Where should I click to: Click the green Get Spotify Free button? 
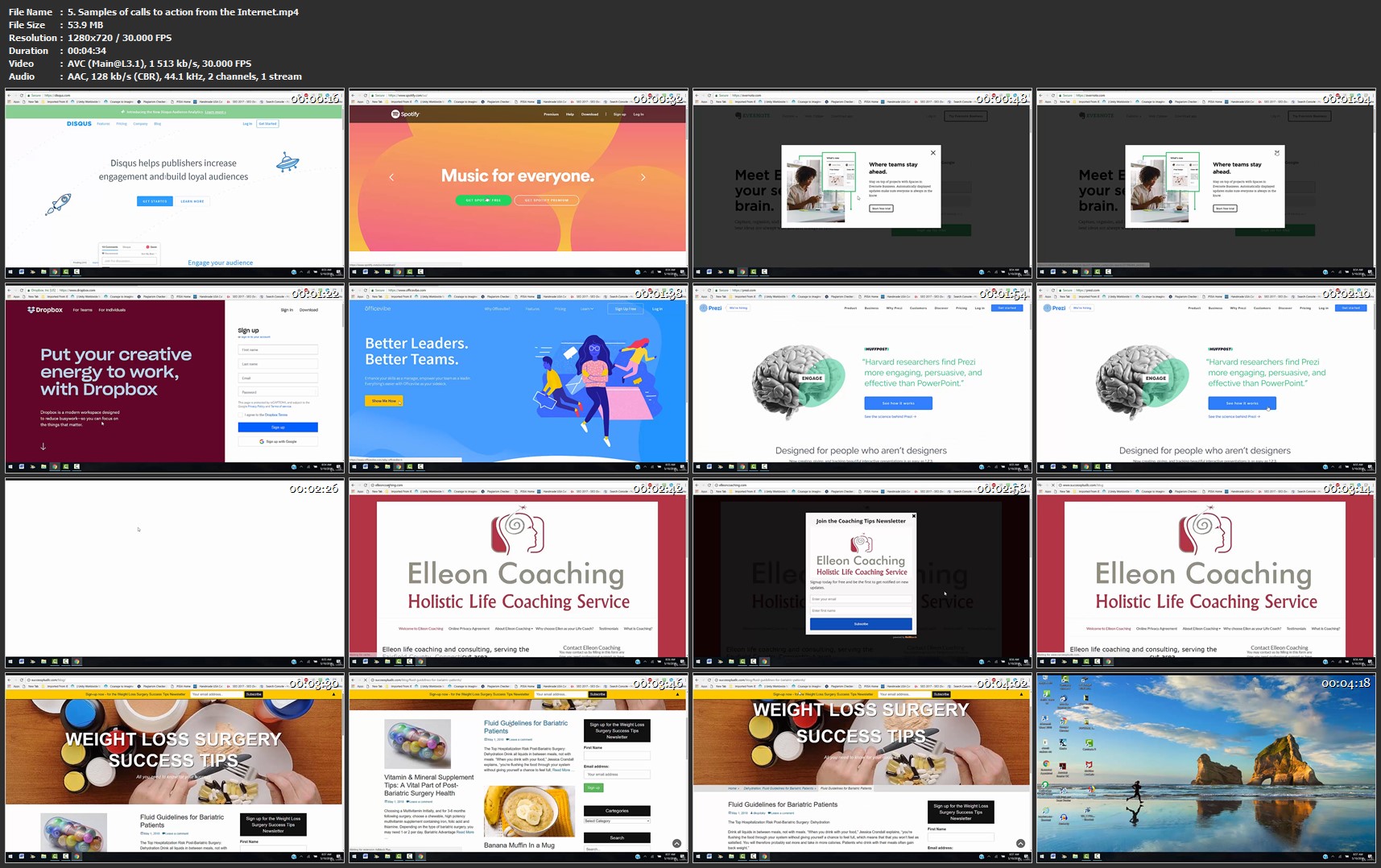coord(483,200)
